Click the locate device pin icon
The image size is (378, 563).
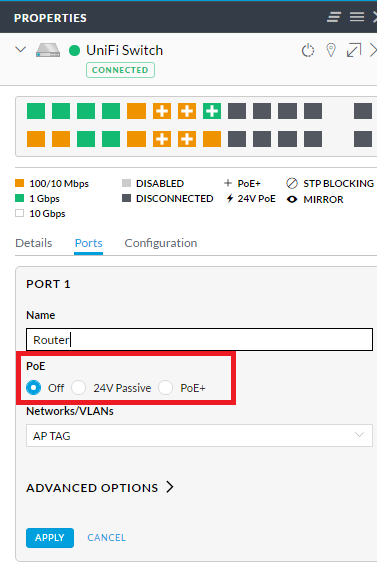tap(331, 50)
